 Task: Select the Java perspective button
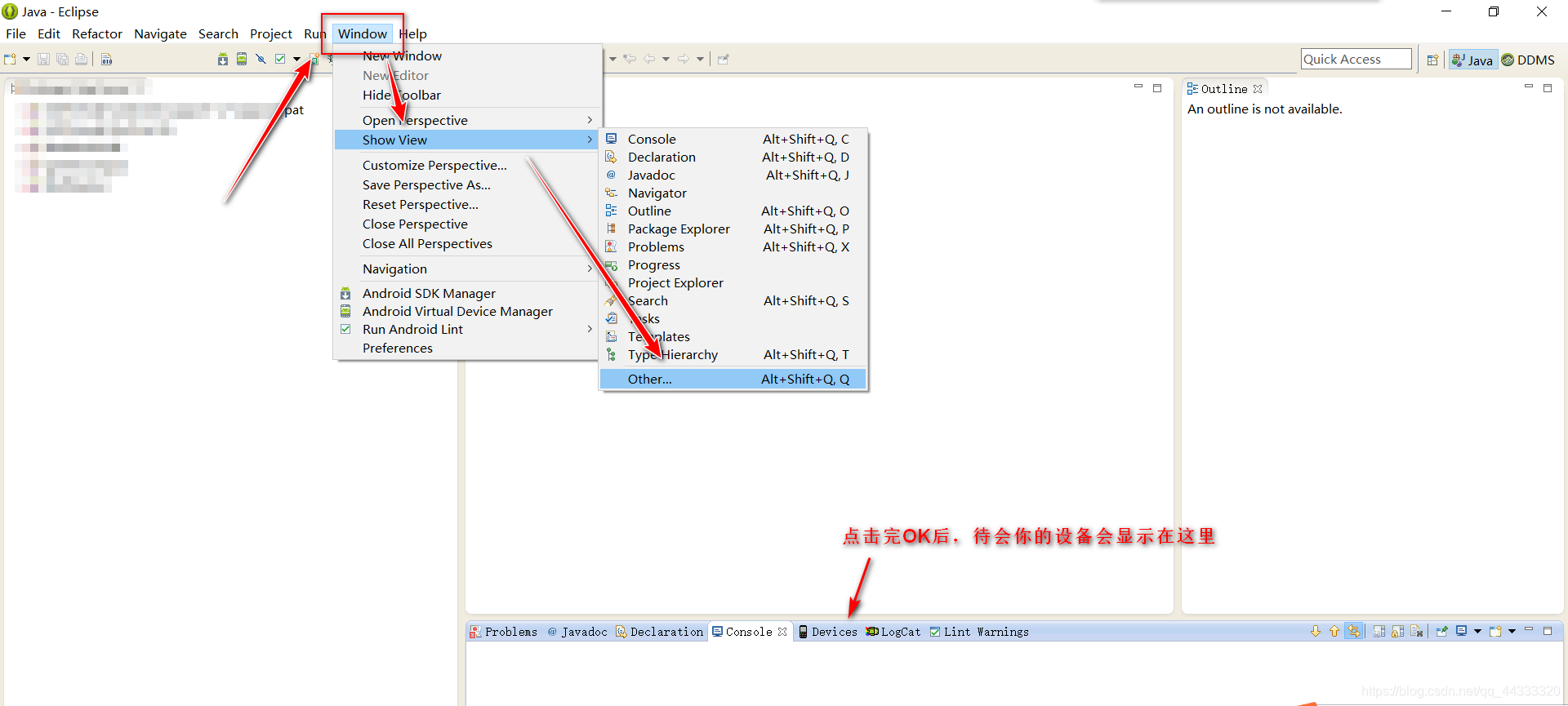[x=1472, y=60]
